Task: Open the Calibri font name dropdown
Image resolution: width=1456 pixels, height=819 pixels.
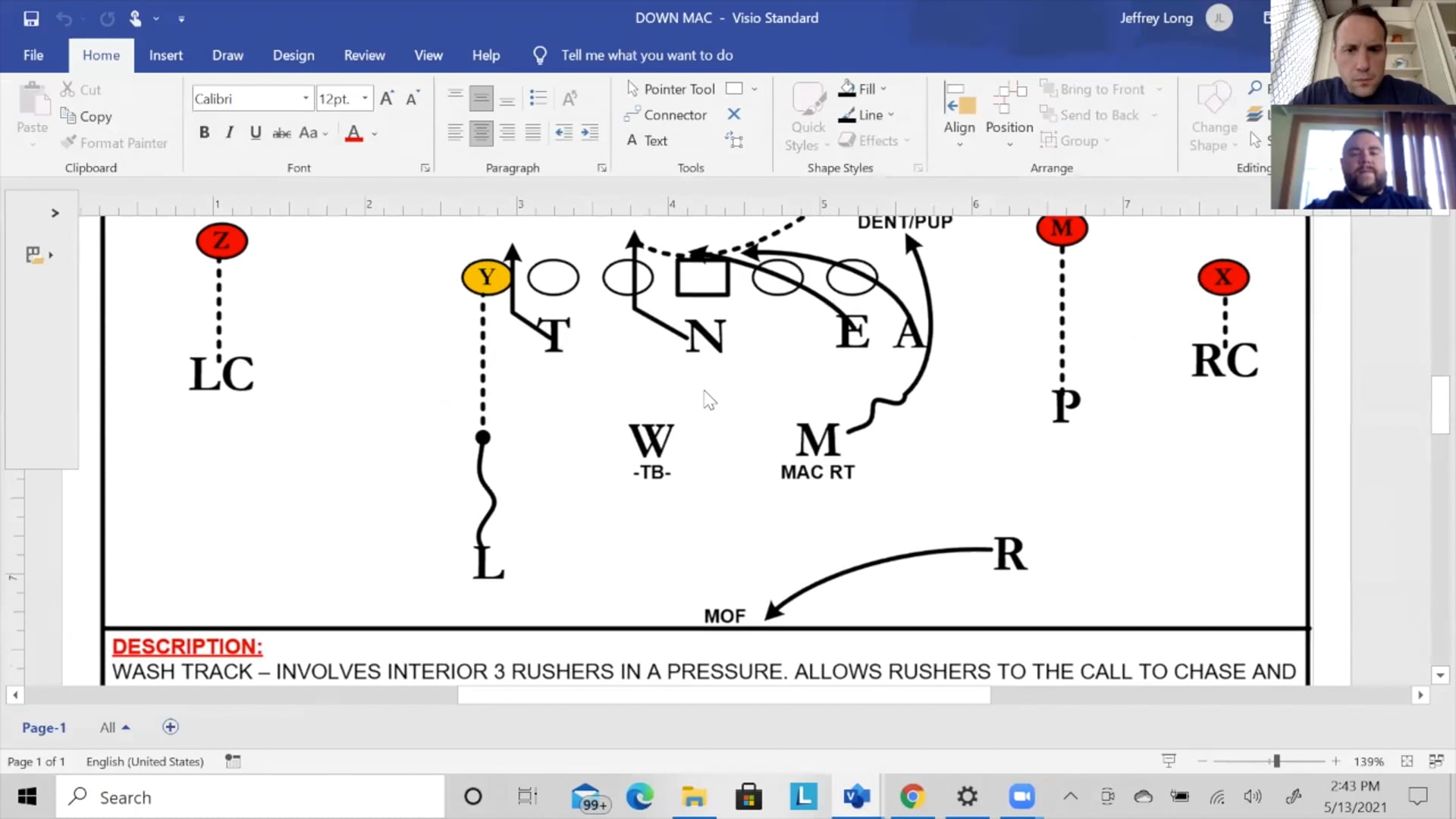Action: (306, 99)
